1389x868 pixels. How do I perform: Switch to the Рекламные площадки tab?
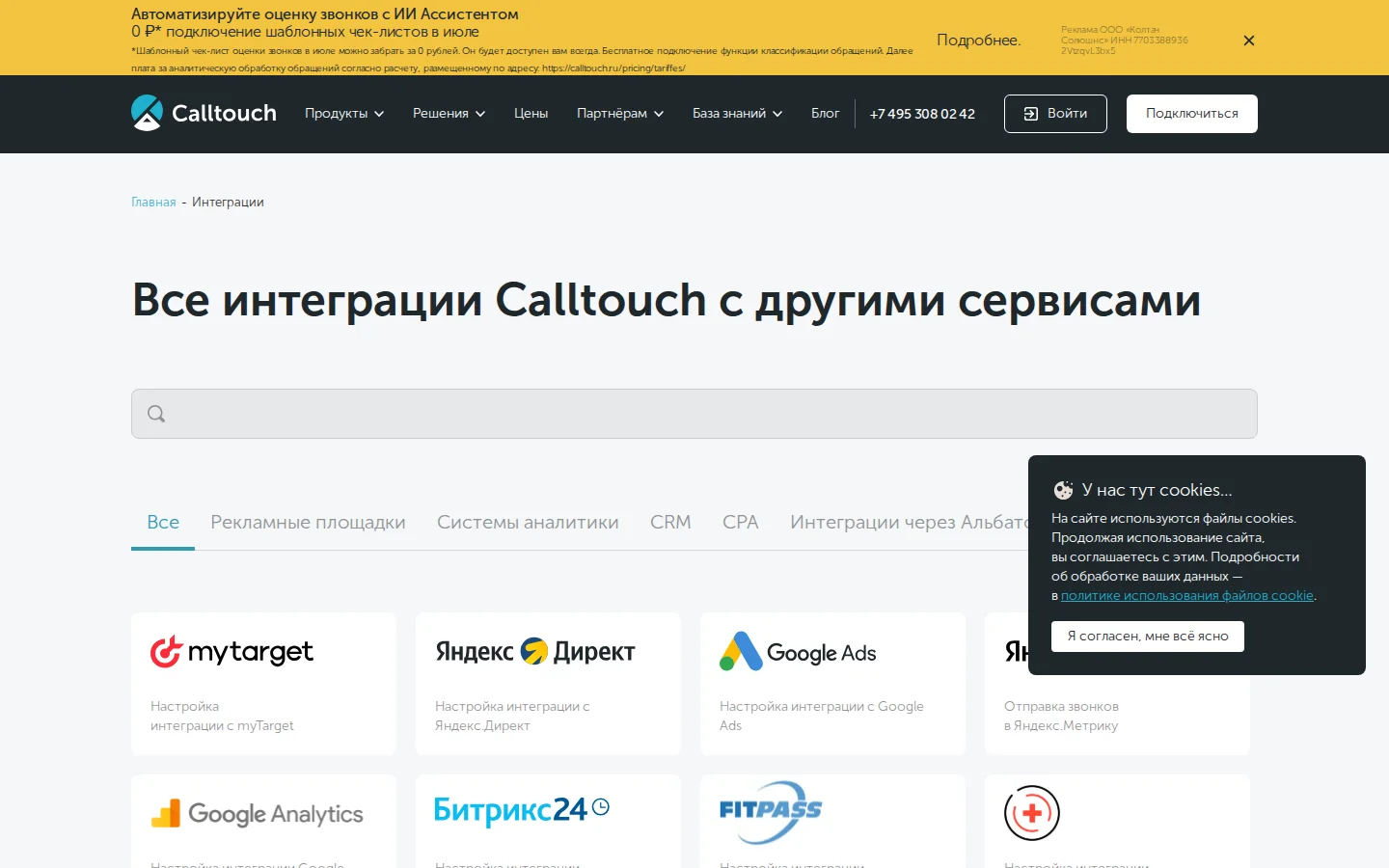[x=308, y=523]
